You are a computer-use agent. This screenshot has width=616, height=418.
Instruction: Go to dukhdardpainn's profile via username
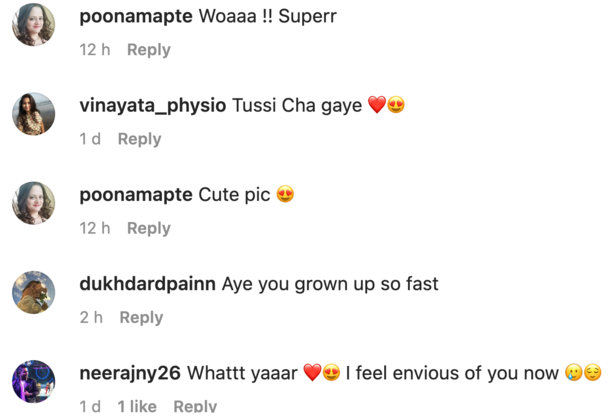147,284
